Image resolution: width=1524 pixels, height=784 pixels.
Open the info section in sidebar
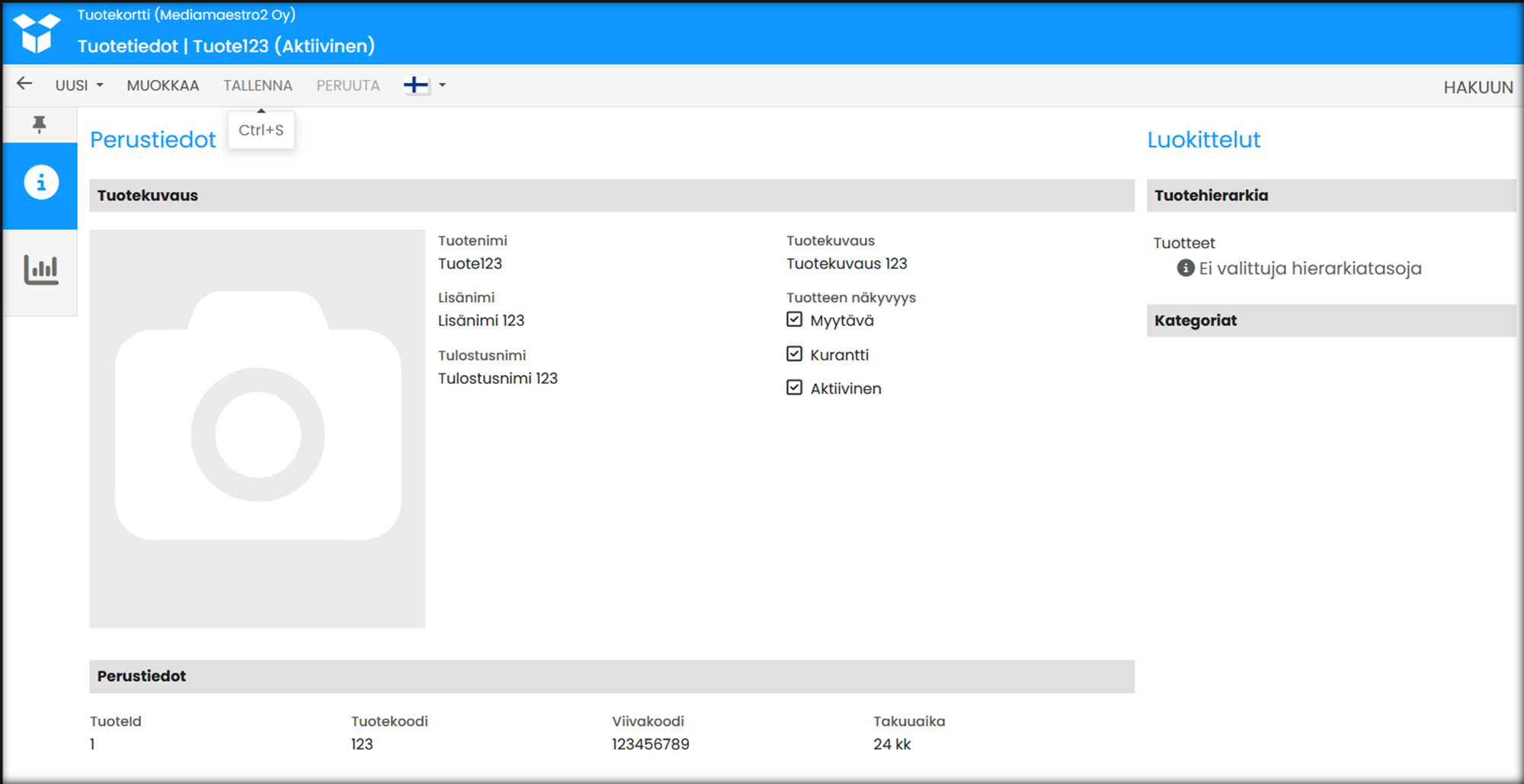[41, 183]
